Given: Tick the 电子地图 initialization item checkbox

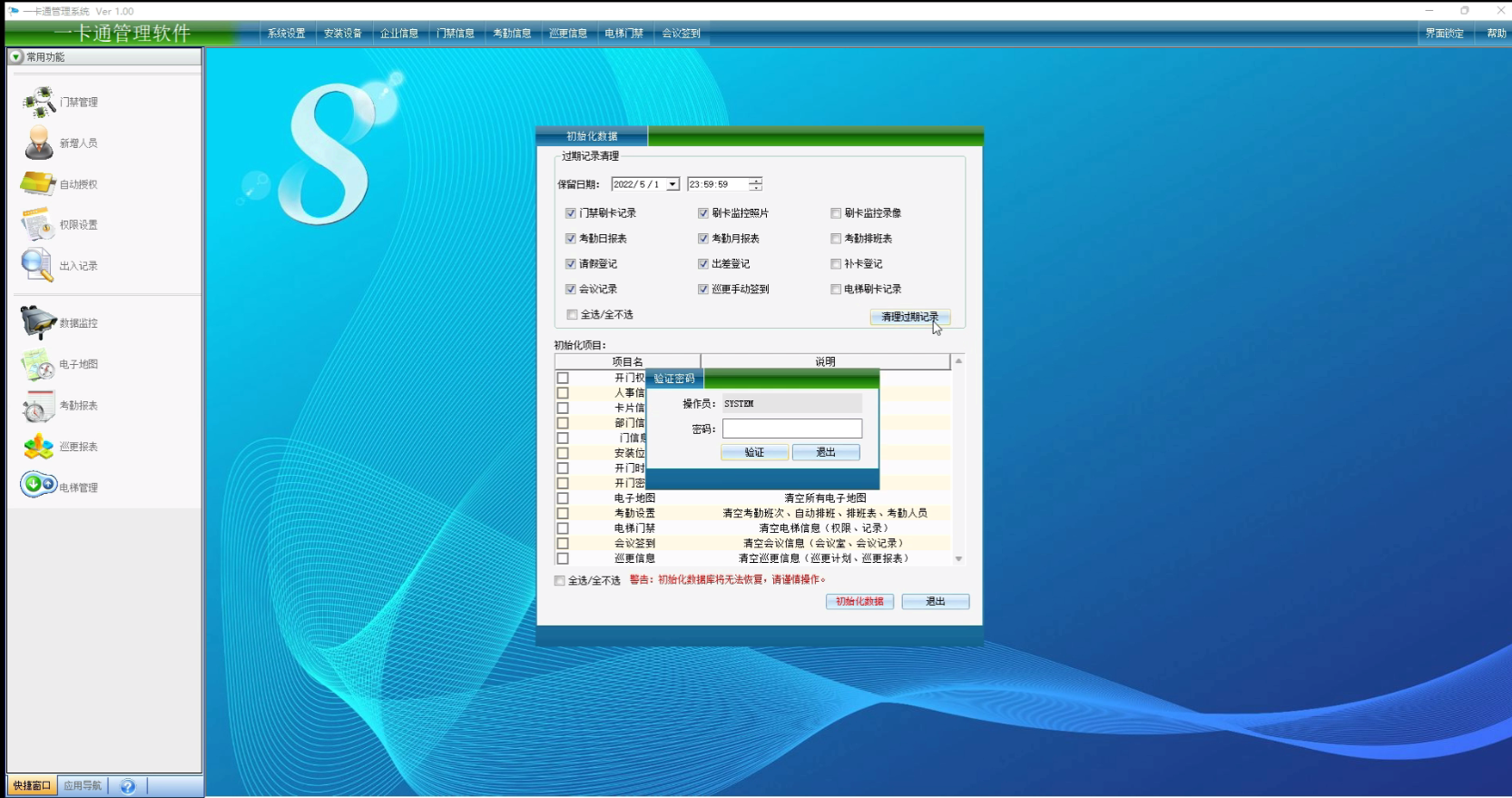Looking at the screenshot, I should click(x=563, y=498).
